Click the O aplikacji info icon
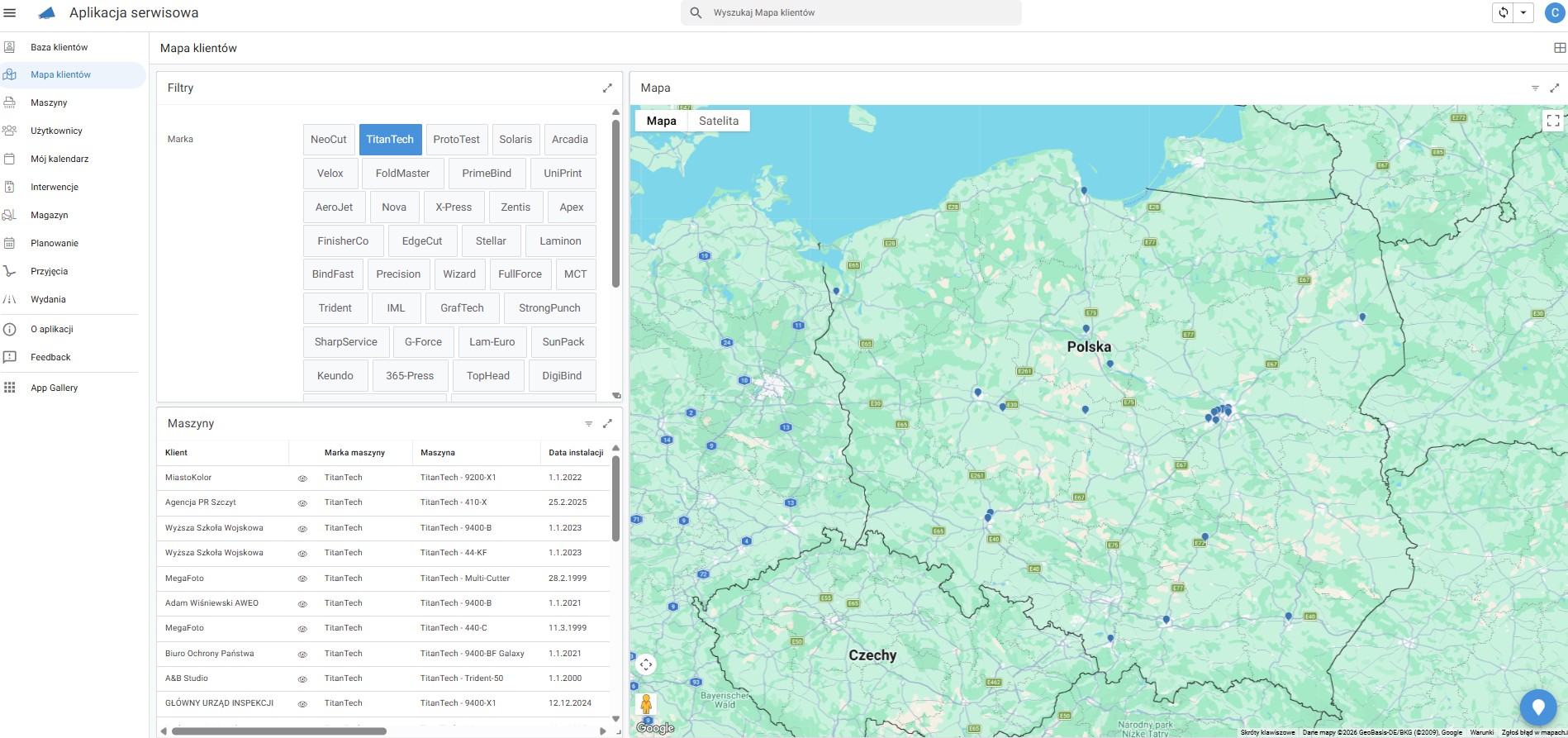This screenshot has height=738, width=1568. point(10,329)
